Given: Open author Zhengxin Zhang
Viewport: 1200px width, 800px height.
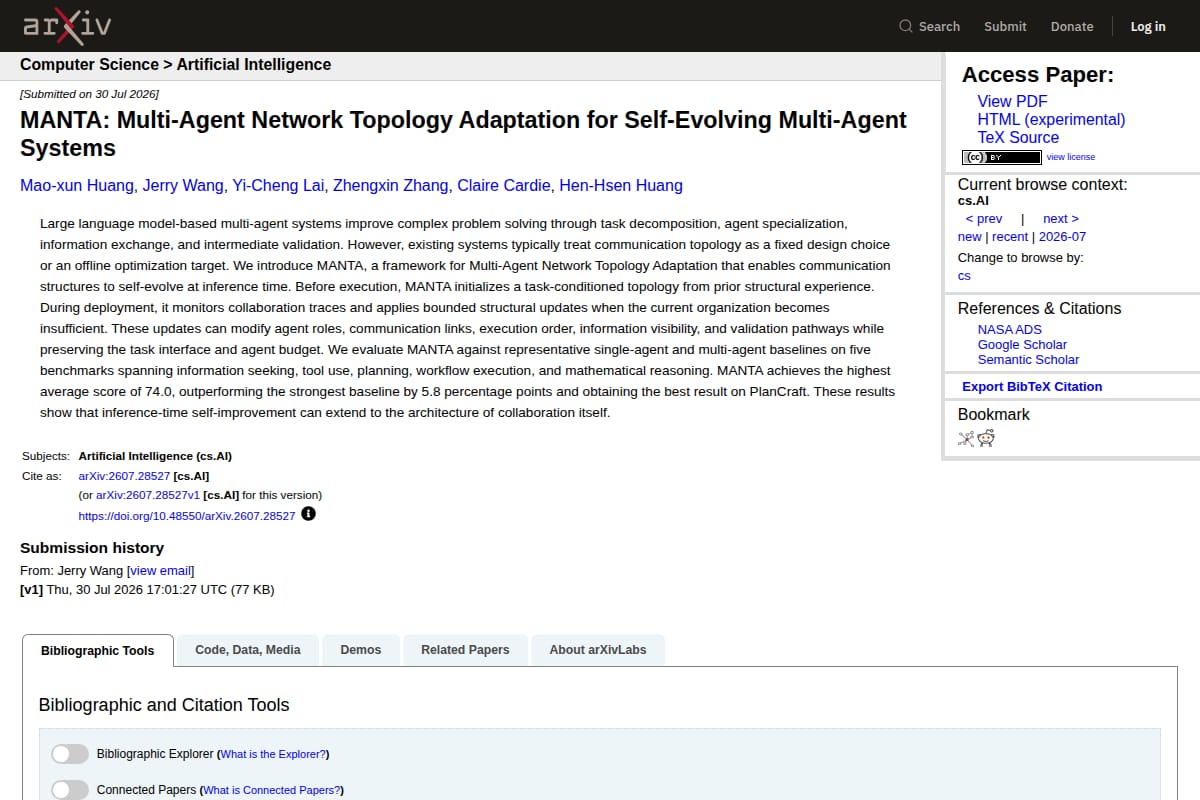Looking at the screenshot, I should [390, 185].
